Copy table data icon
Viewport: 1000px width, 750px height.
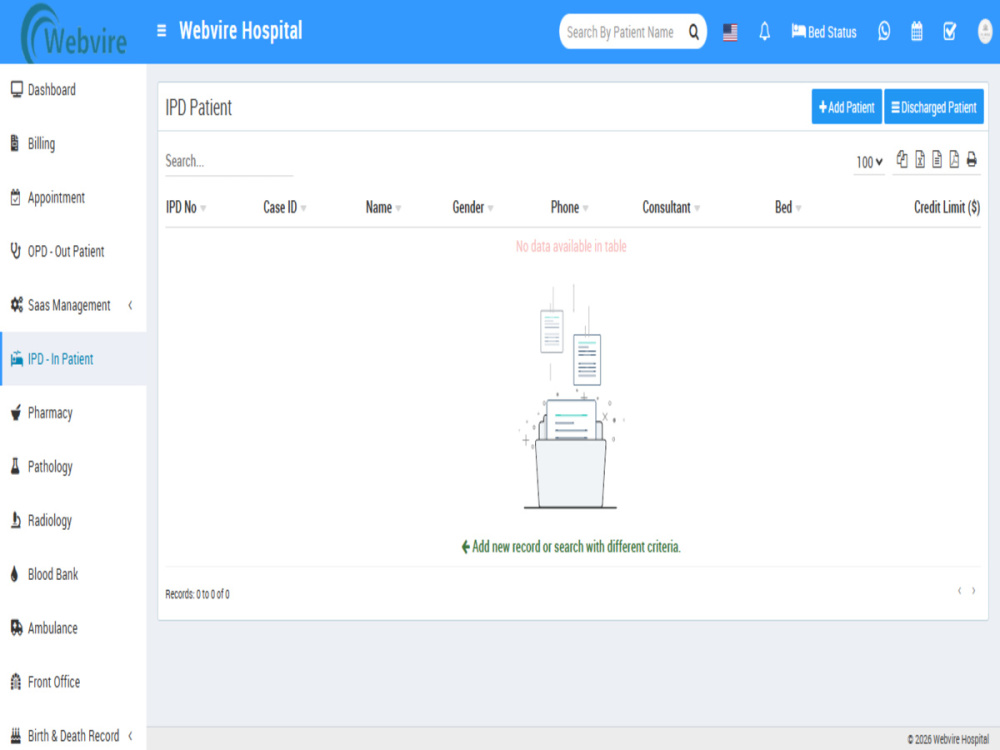coord(902,159)
